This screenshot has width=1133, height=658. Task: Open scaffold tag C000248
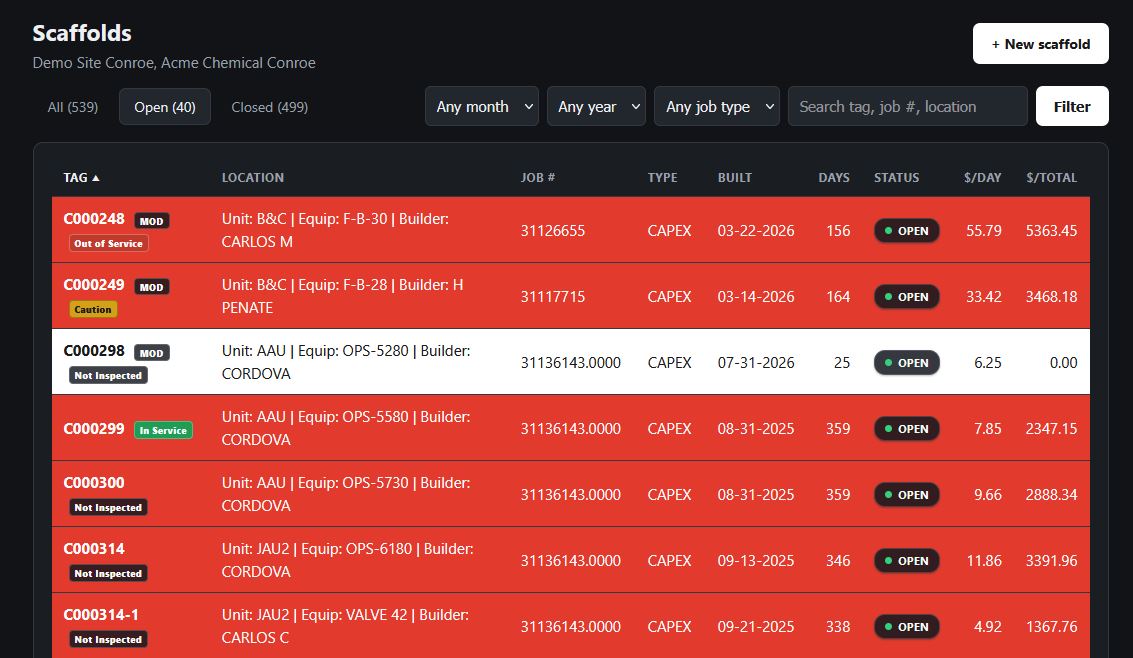click(x=94, y=219)
